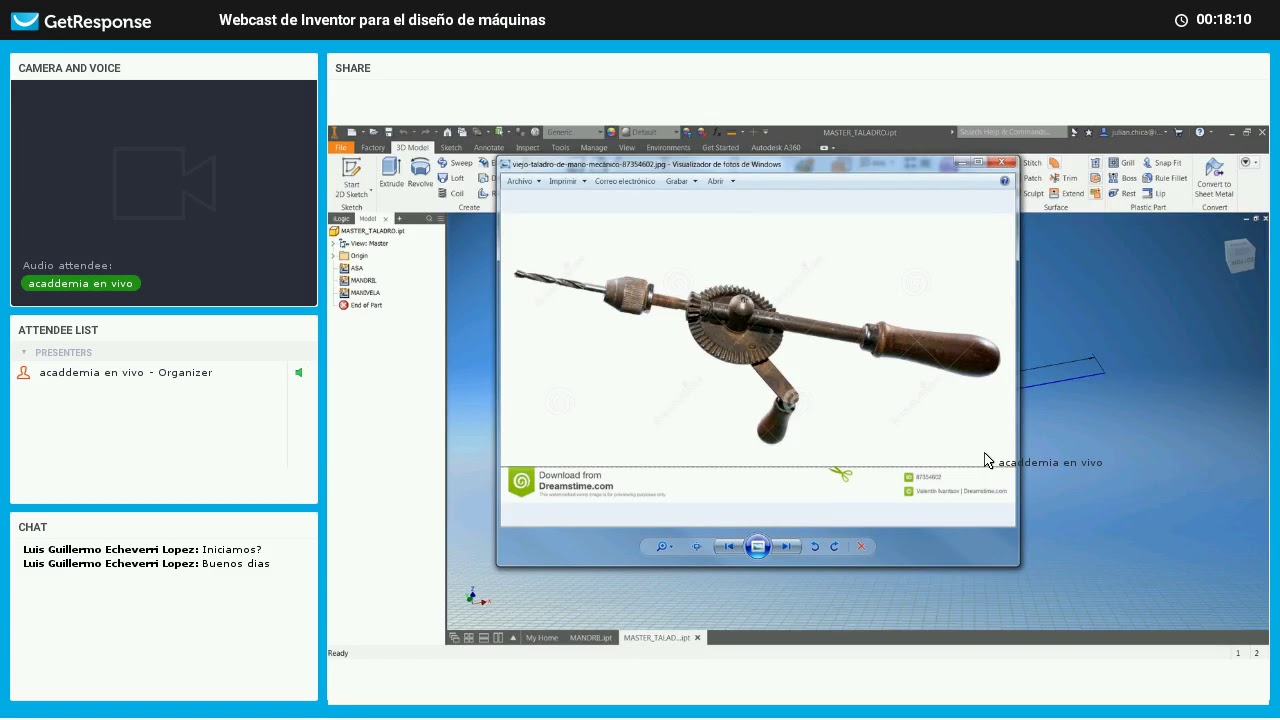Select the Boss plastic part tool
Image resolution: width=1280 pixels, height=720 pixels.
1122,178
